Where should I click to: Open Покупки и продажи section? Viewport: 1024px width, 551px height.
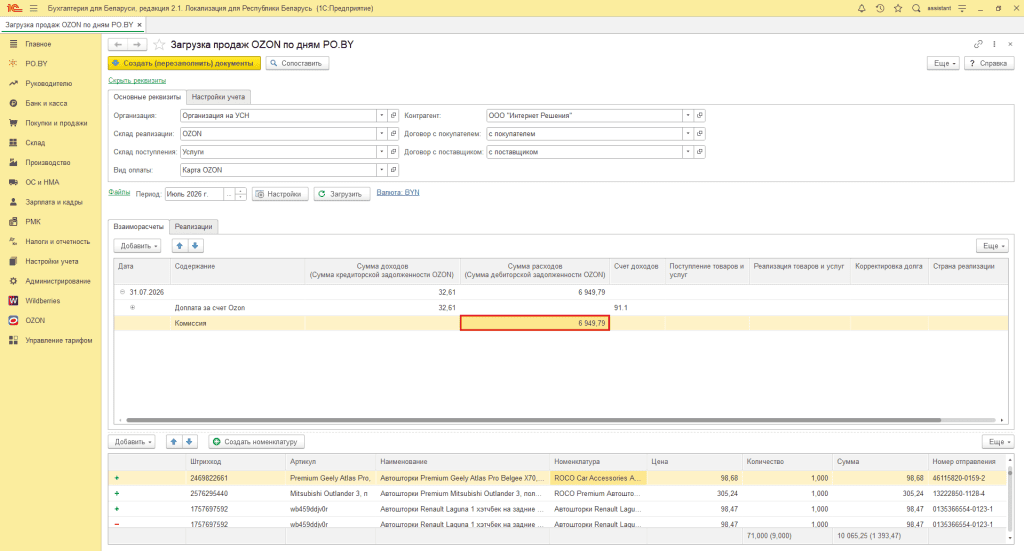pyautogui.click(x=56, y=123)
